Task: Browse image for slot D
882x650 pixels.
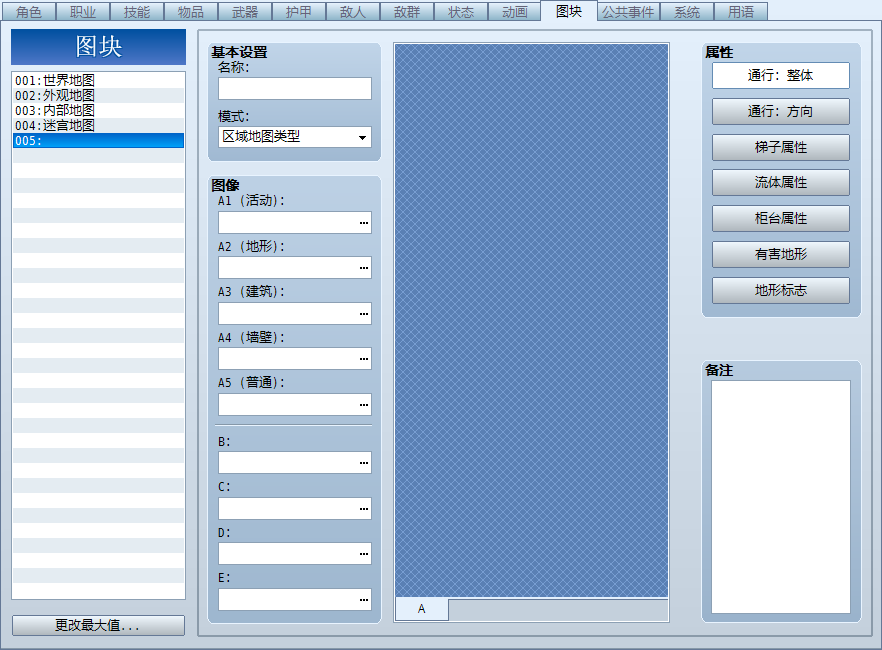Action: coord(364,554)
